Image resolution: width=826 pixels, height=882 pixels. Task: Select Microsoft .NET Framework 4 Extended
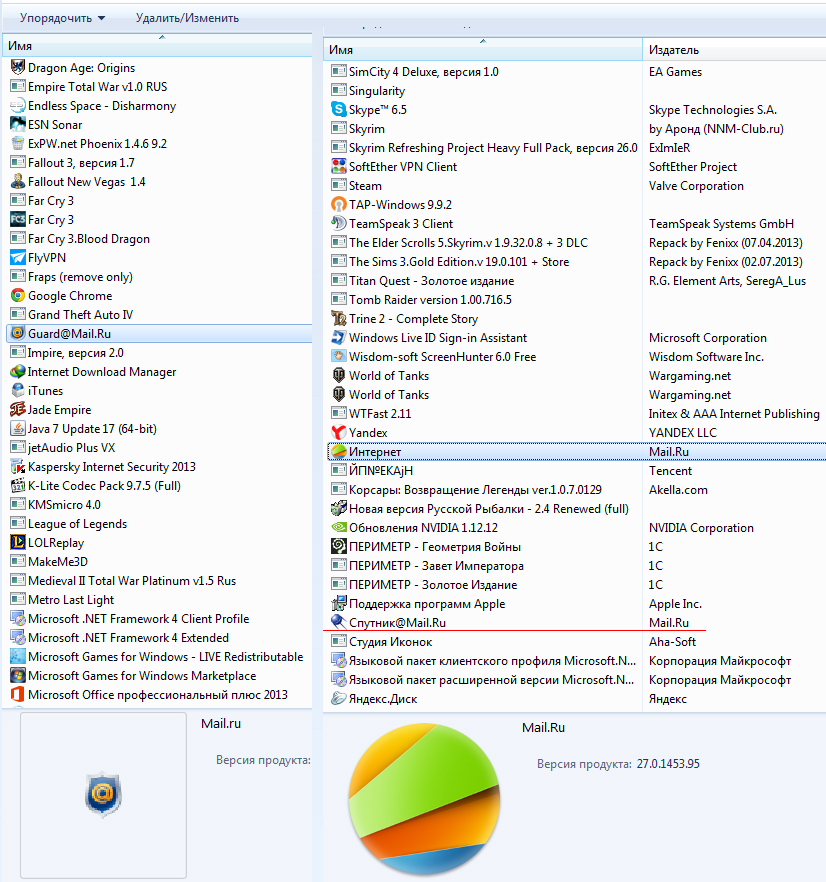coord(128,637)
